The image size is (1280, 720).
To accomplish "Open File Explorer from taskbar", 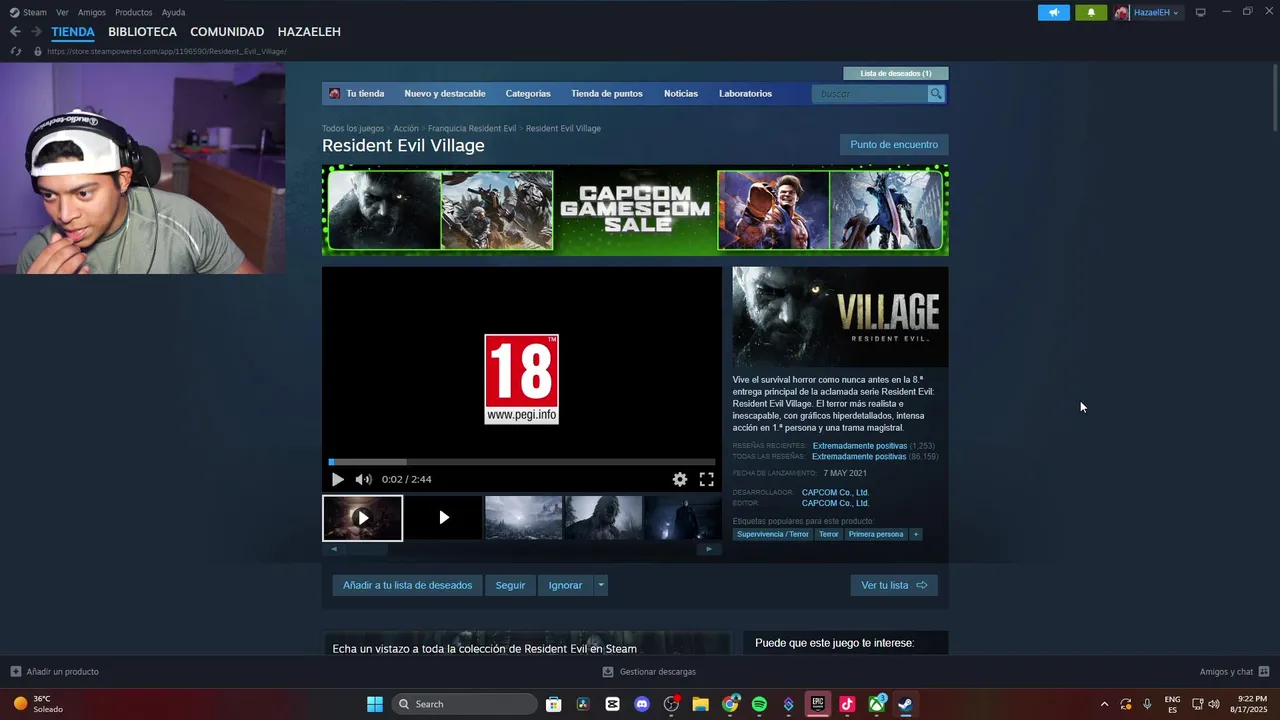I will pyautogui.click(x=700, y=704).
